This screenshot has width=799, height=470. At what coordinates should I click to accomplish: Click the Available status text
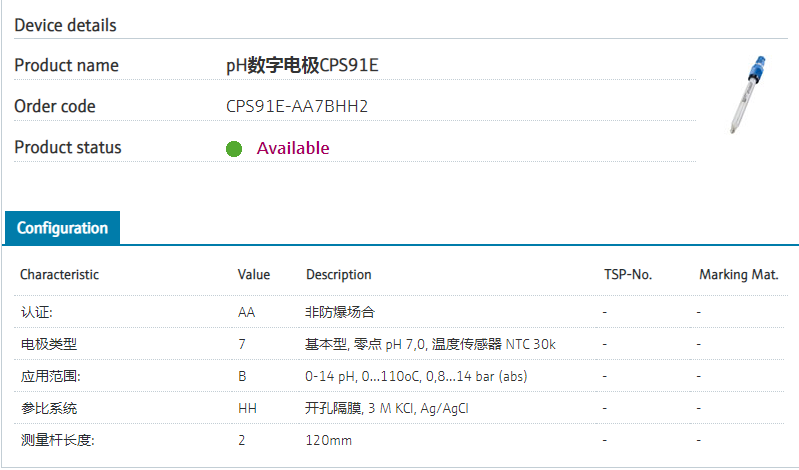[x=293, y=148]
